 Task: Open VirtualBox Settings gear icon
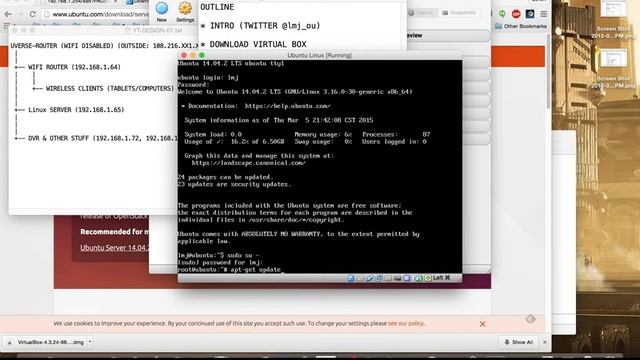(x=185, y=8)
